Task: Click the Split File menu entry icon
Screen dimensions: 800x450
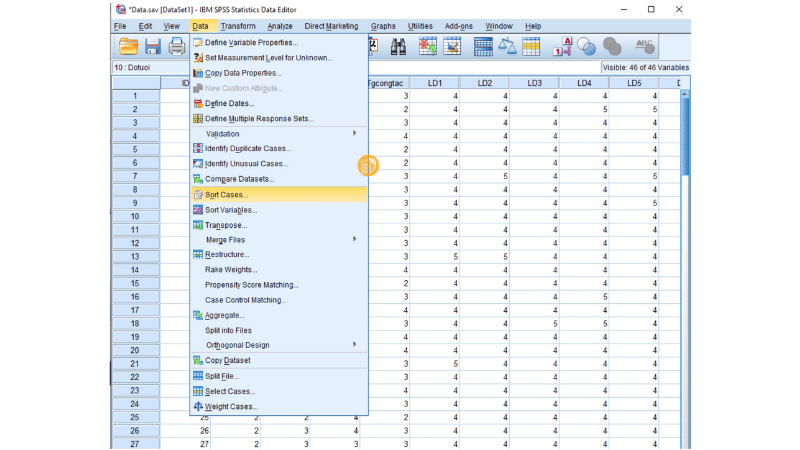Action: [x=198, y=376]
